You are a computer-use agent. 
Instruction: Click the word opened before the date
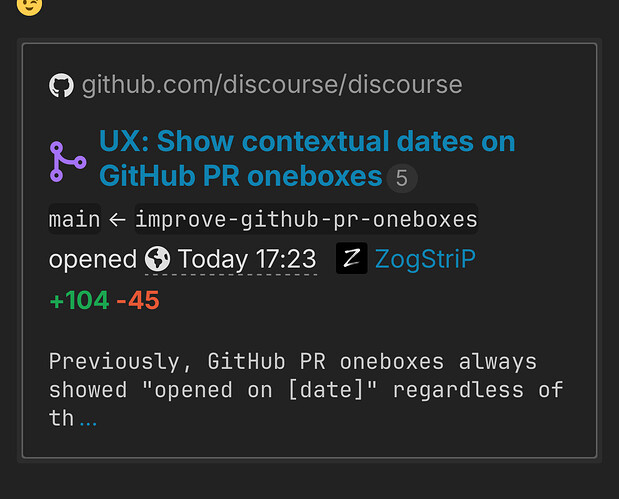(x=93, y=259)
